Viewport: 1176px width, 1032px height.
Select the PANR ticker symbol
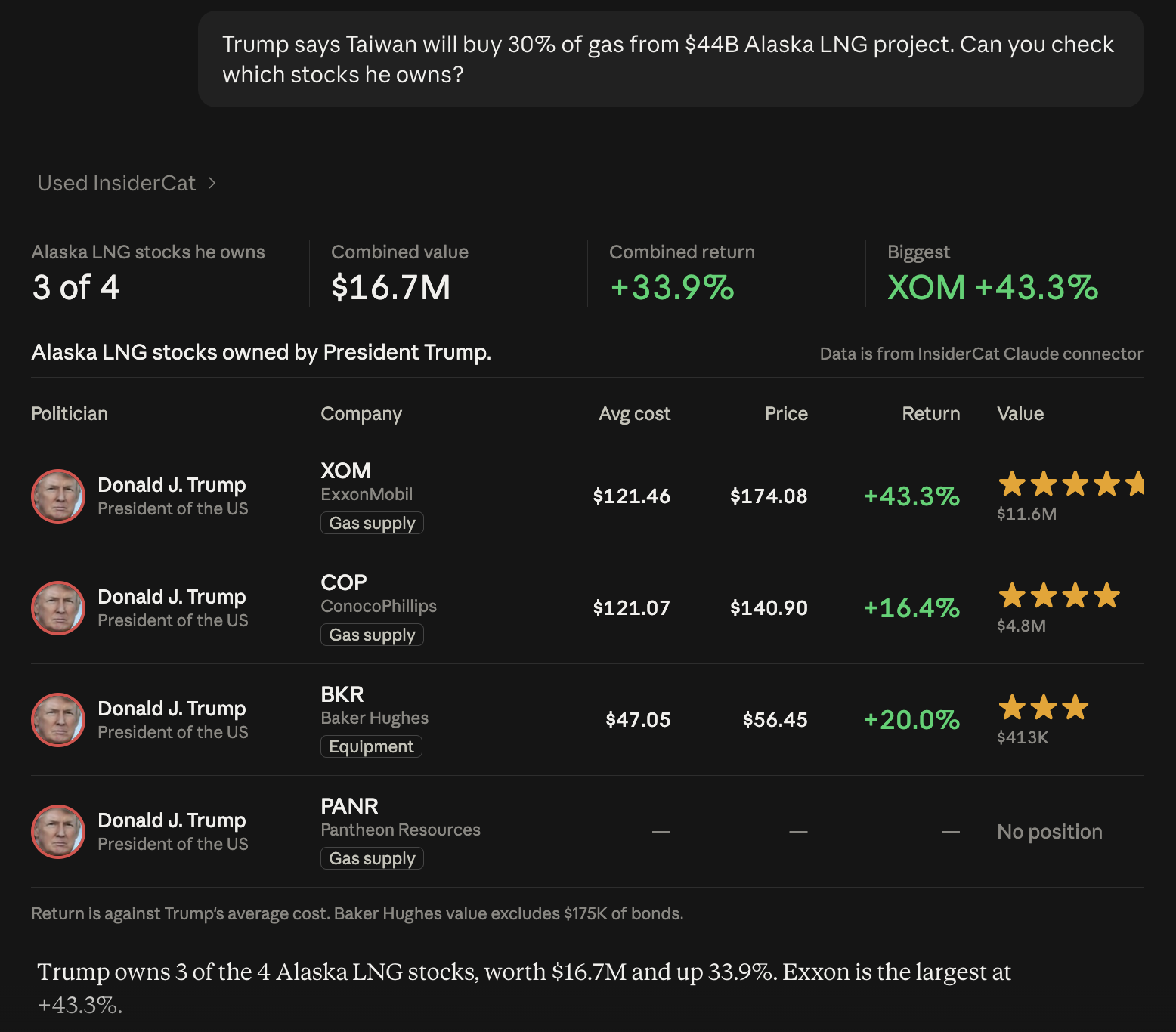click(349, 806)
